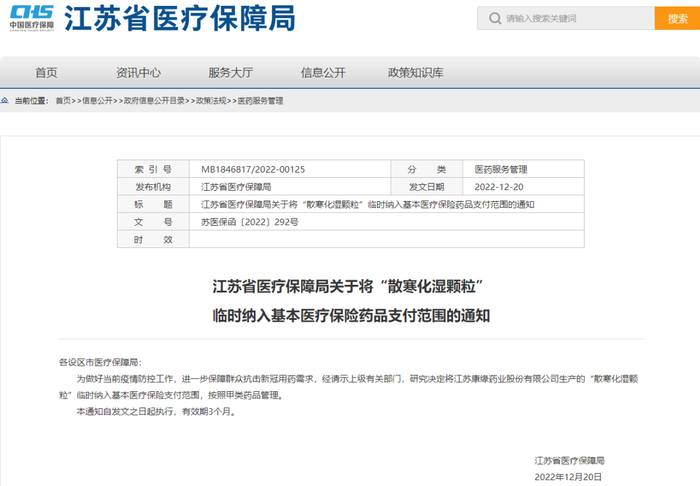Click the title cell in info table
Viewport: 700px width, 486px height.
coord(387,204)
